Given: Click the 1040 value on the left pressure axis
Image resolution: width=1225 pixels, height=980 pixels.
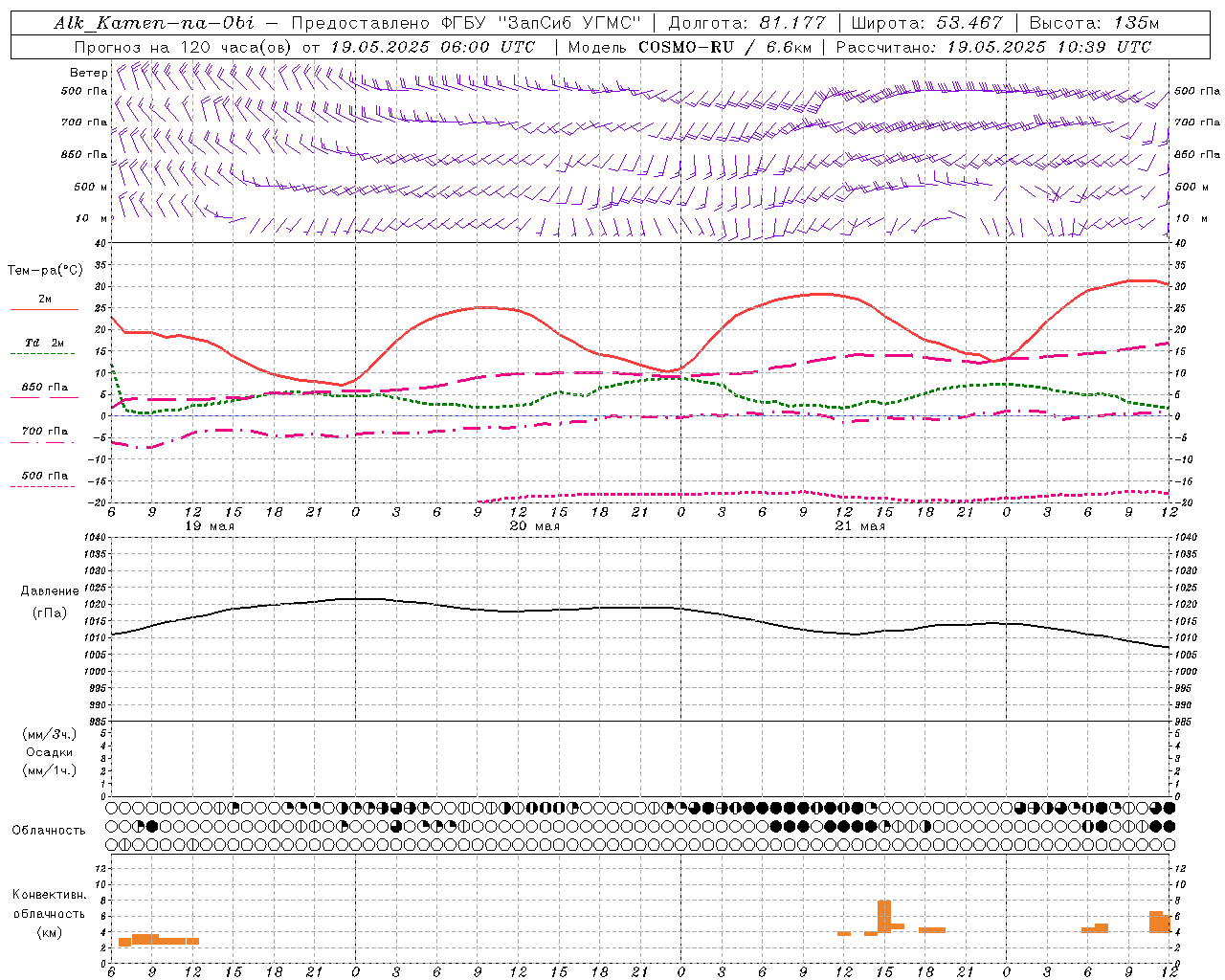Looking at the screenshot, I should point(94,537).
